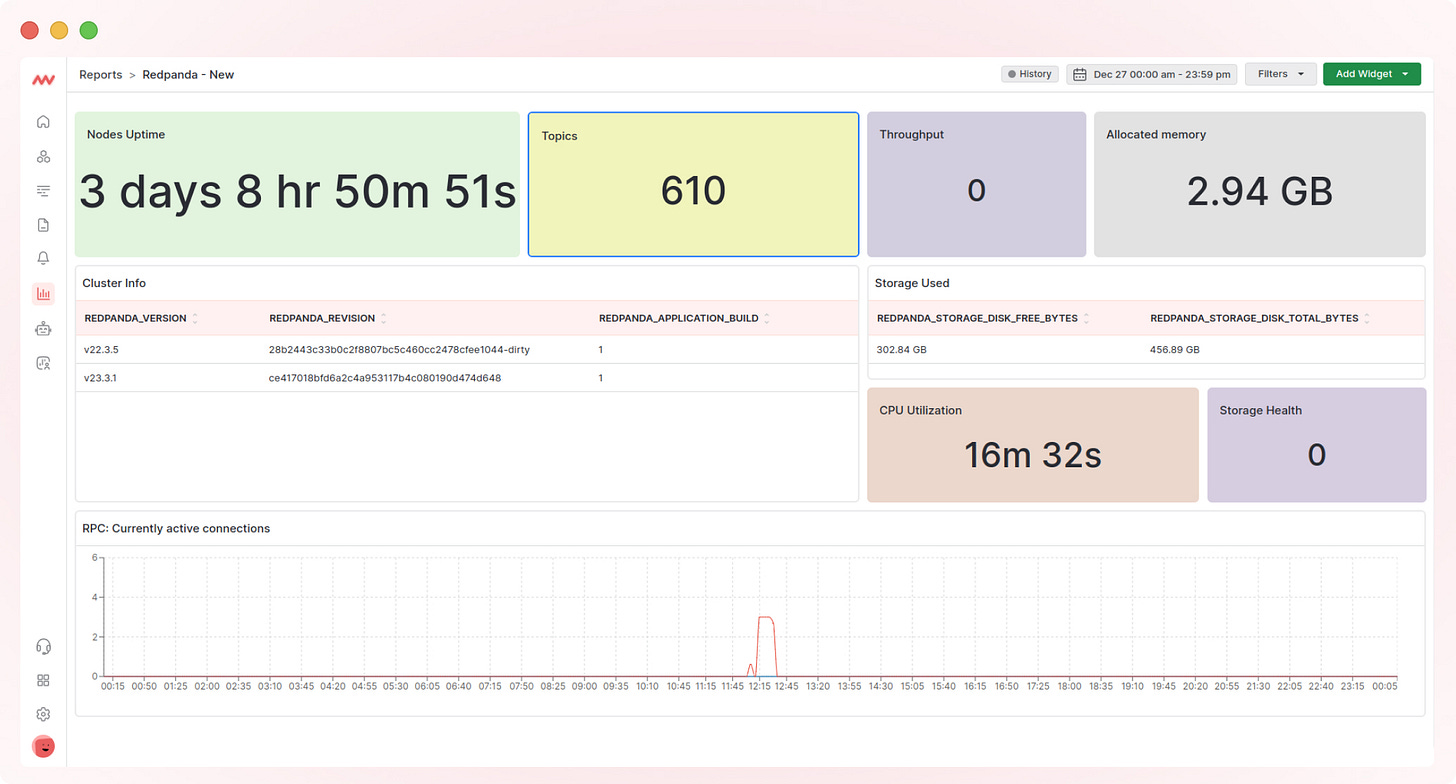This screenshot has height=784, width=1456.
Task: Click the 16m 32s CPU value
Action: 1033,455
